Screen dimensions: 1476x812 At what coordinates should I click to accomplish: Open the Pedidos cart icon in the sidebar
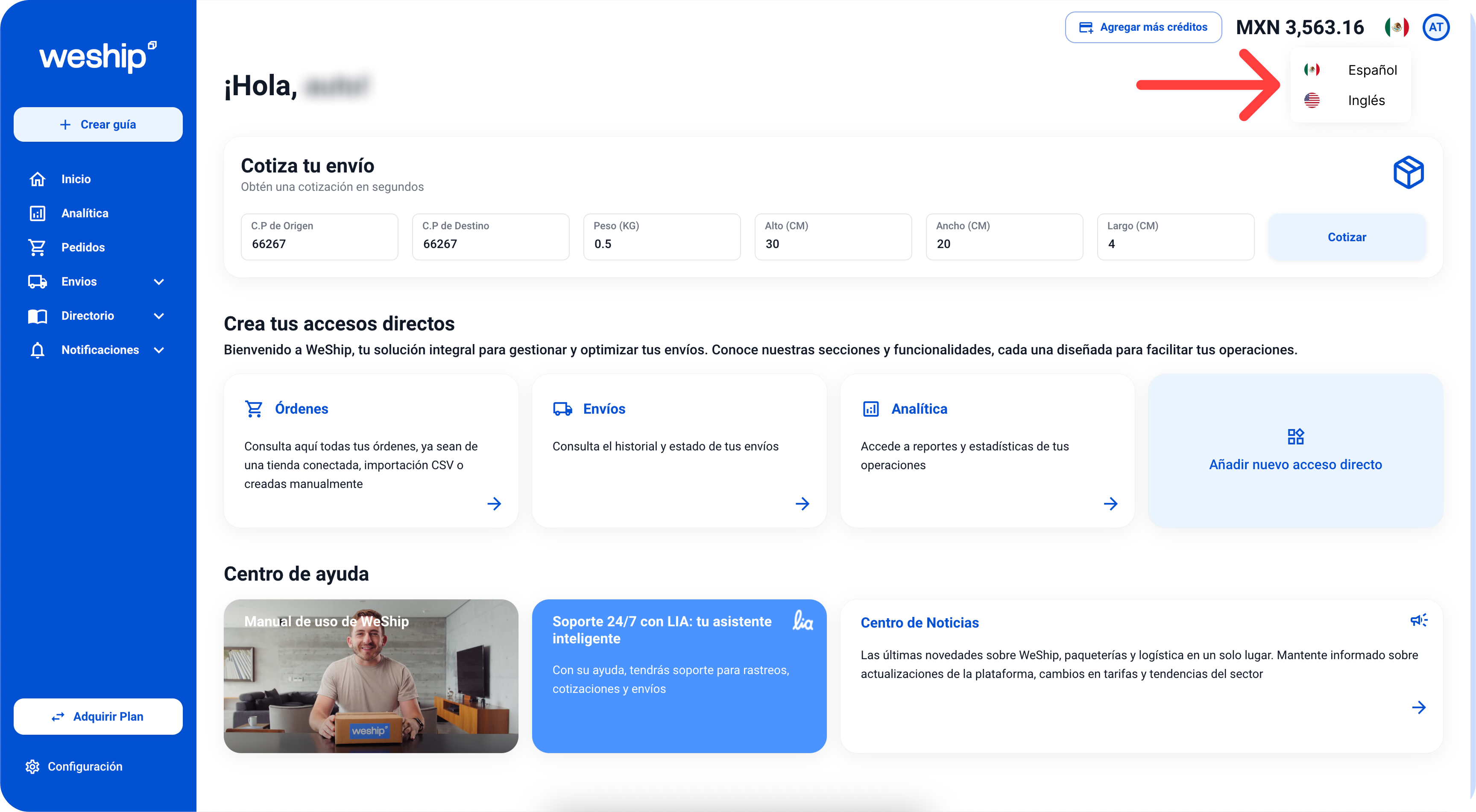click(37, 247)
